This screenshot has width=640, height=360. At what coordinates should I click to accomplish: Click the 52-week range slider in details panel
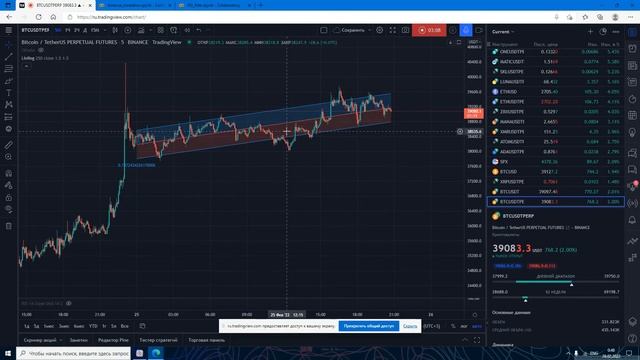point(556,298)
